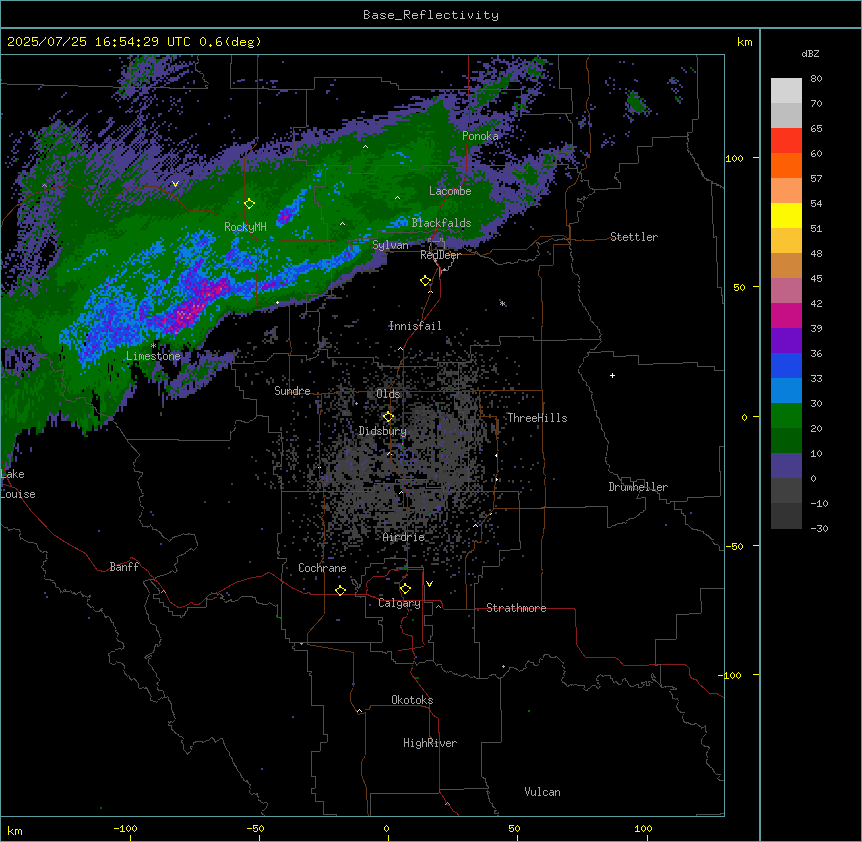This screenshot has width=862, height=842.
Task: Select the bright yellow 51-54 dBZ legend swatch
Action: click(x=786, y=215)
